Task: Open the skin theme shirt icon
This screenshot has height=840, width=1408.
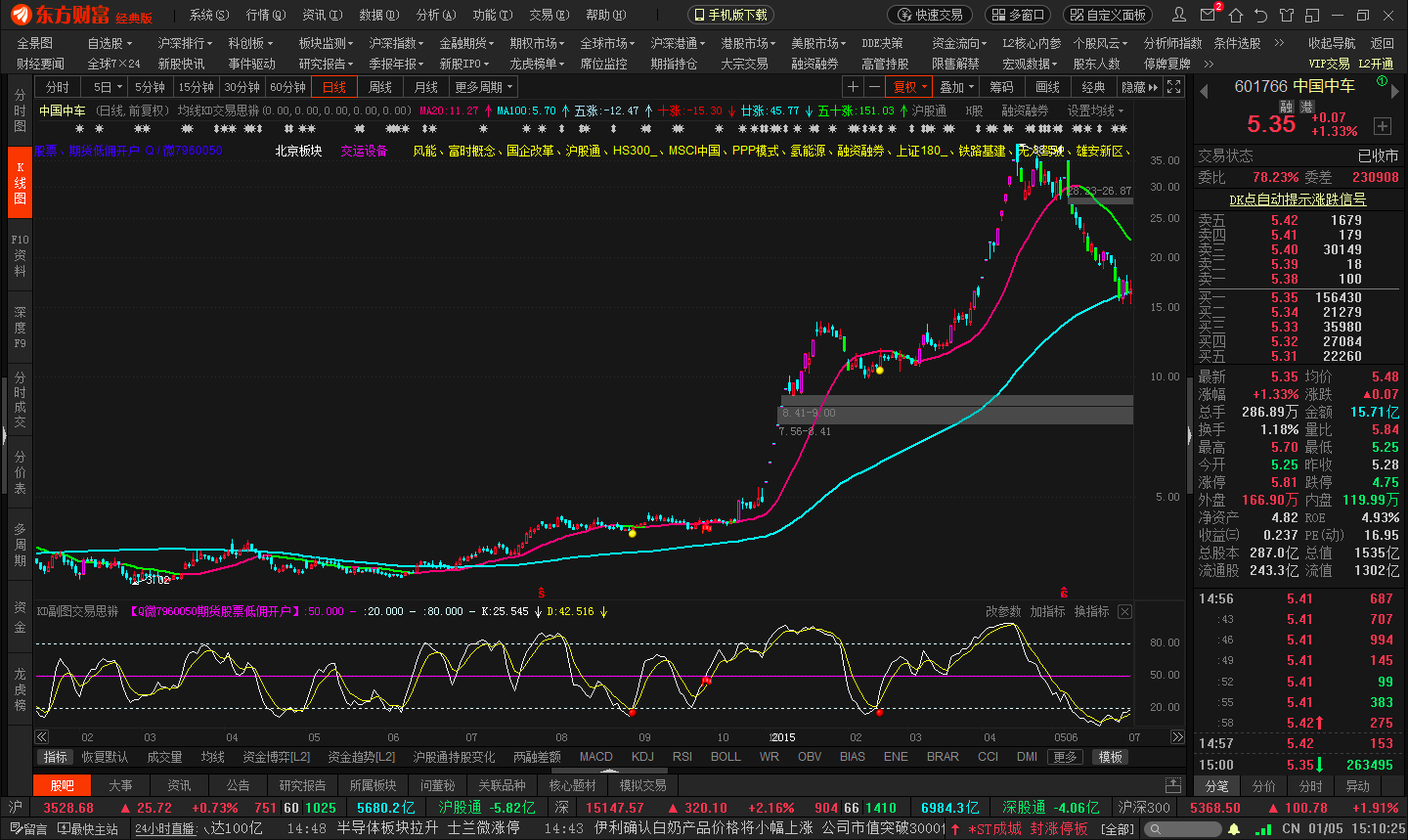Action: [x=1287, y=15]
